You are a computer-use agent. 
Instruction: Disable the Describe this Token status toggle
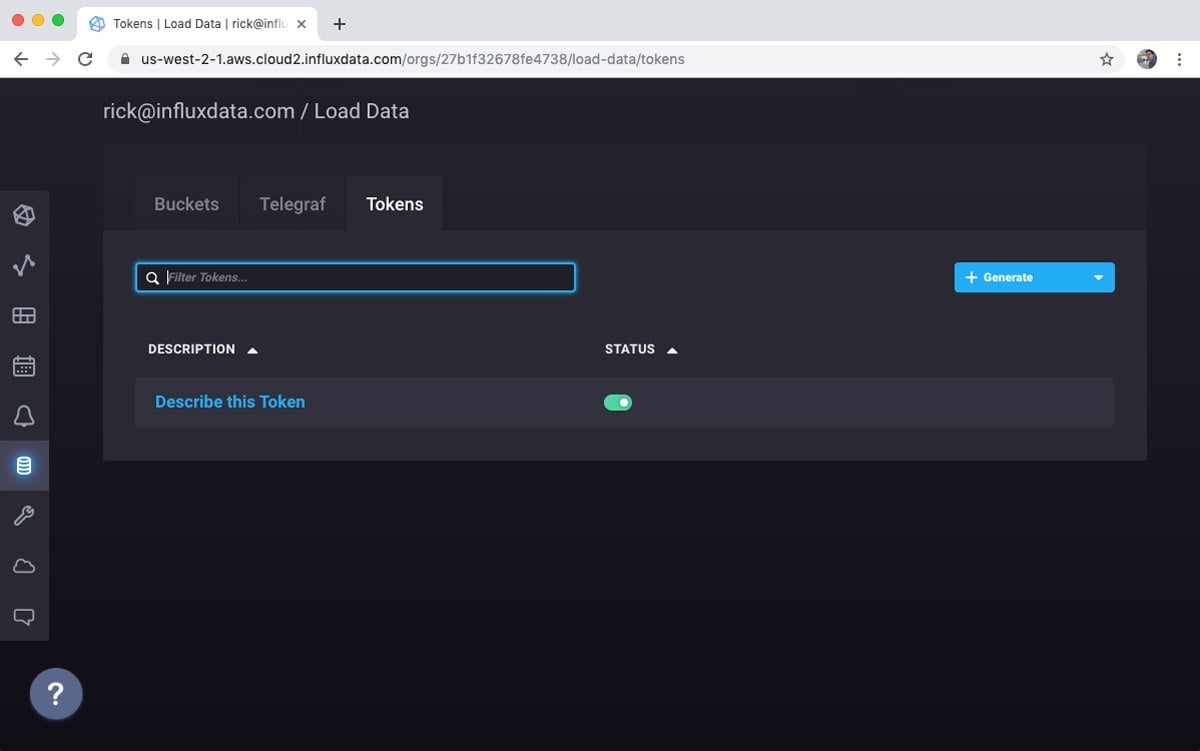[x=618, y=401]
